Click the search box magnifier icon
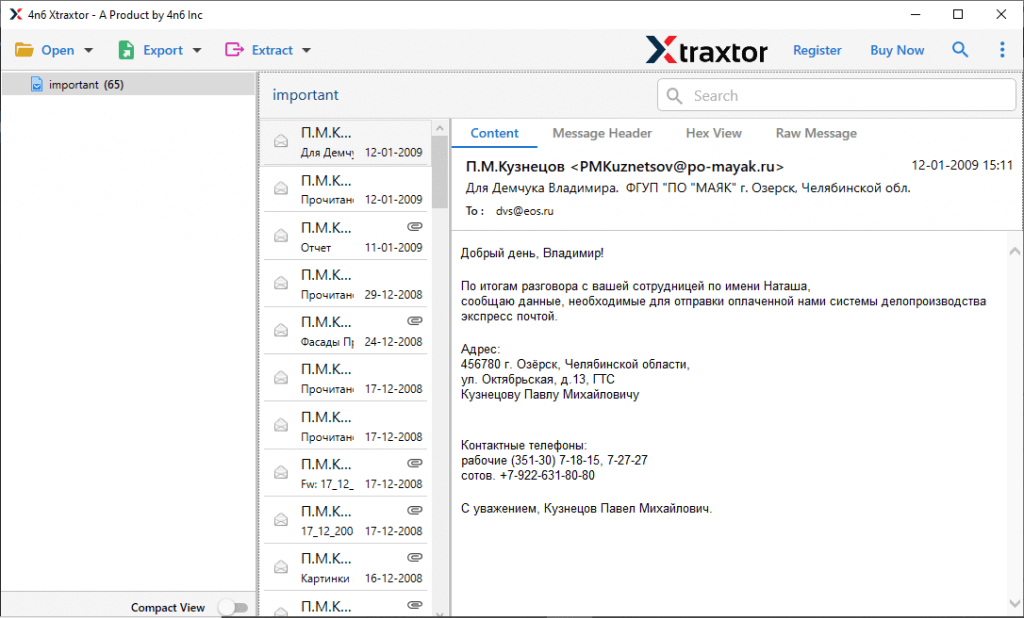The width and height of the screenshot is (1024, 618). 674,96
